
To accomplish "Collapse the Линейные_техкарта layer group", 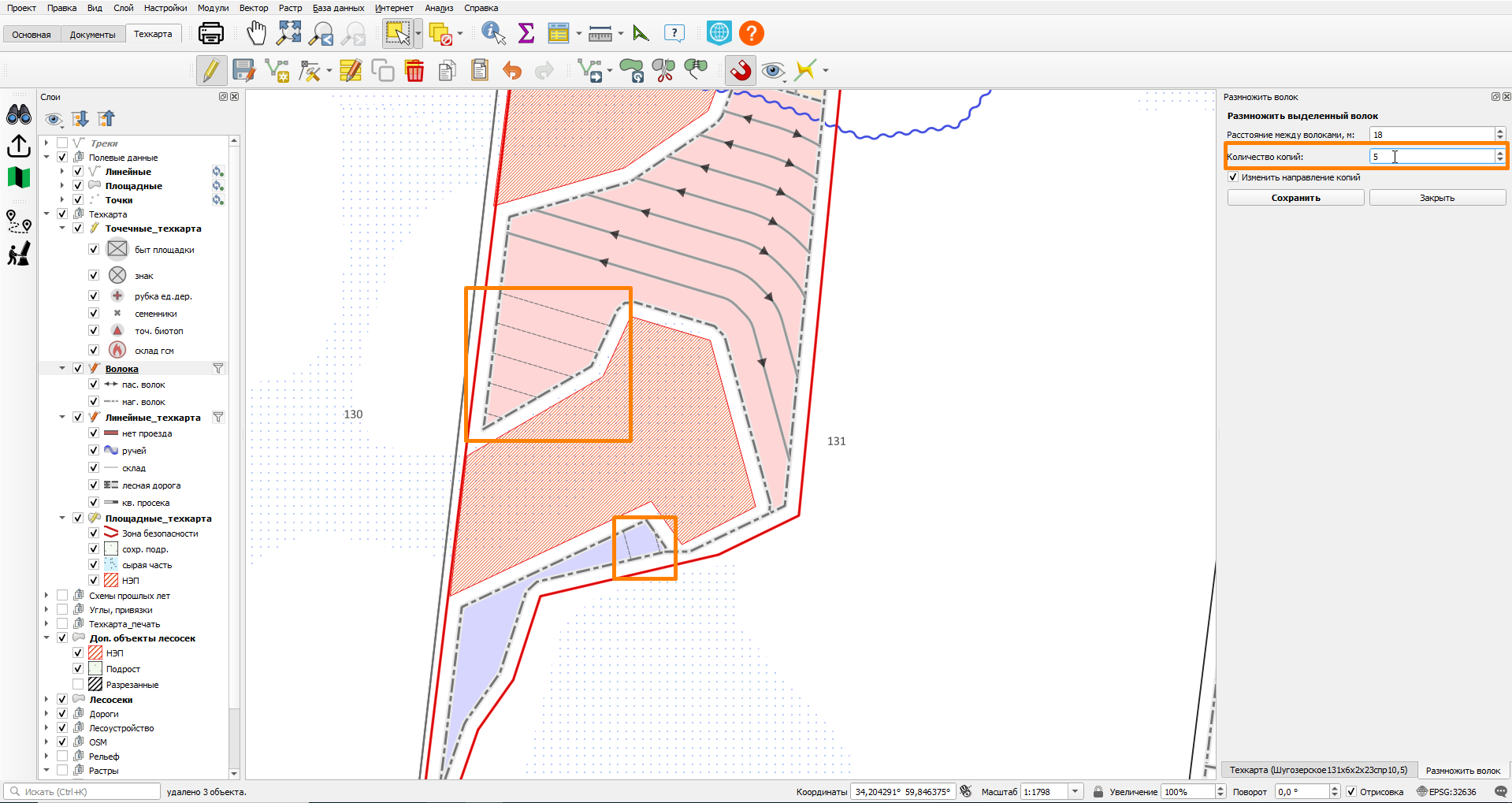I will (62, 417).
